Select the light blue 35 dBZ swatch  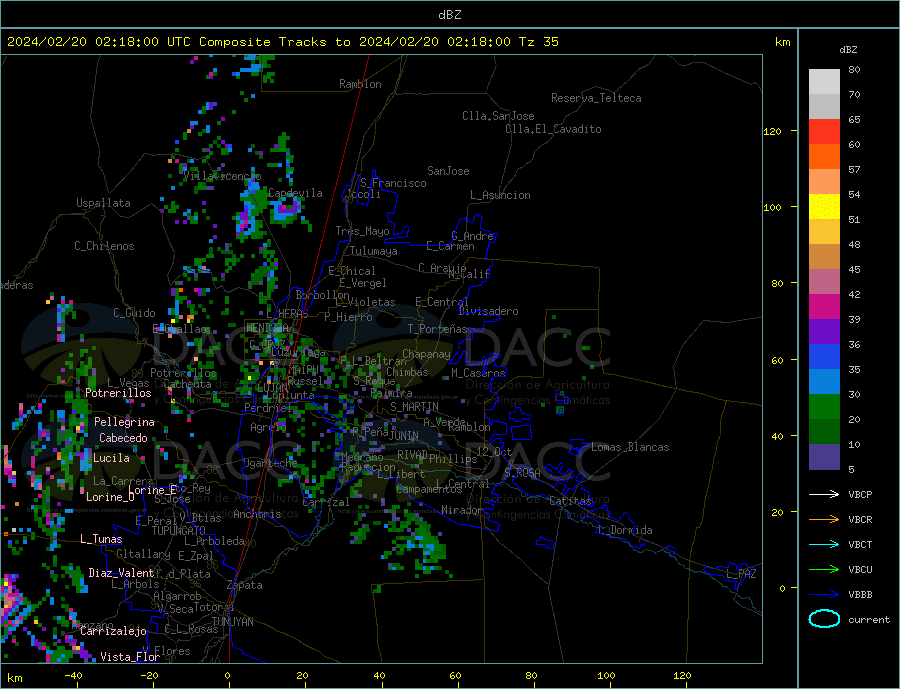824,382
